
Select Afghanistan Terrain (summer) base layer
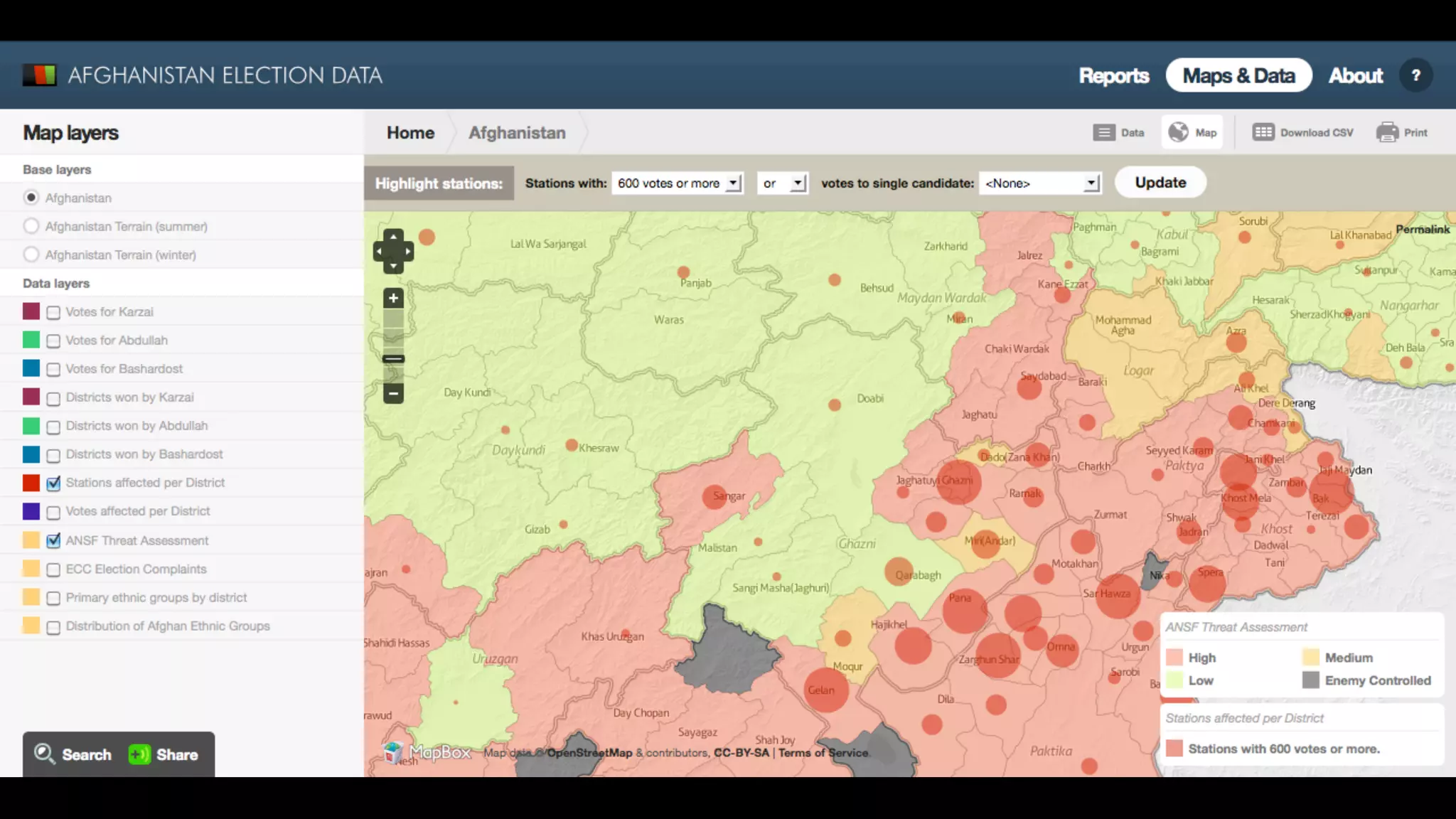tap(31, 226)
